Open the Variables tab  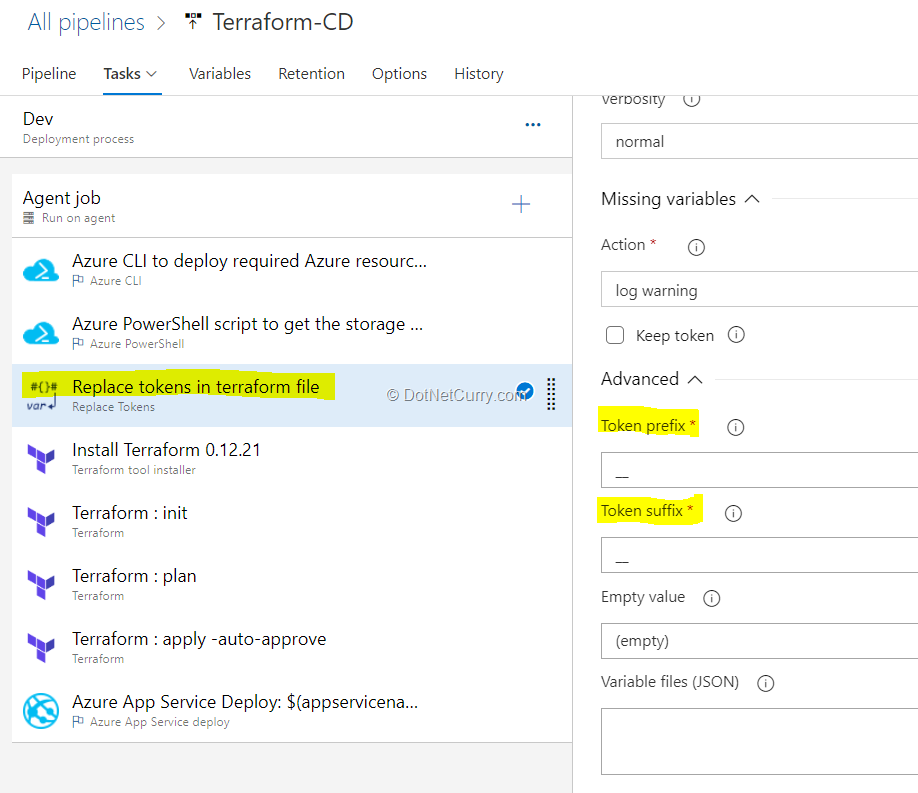pos(220,74)
